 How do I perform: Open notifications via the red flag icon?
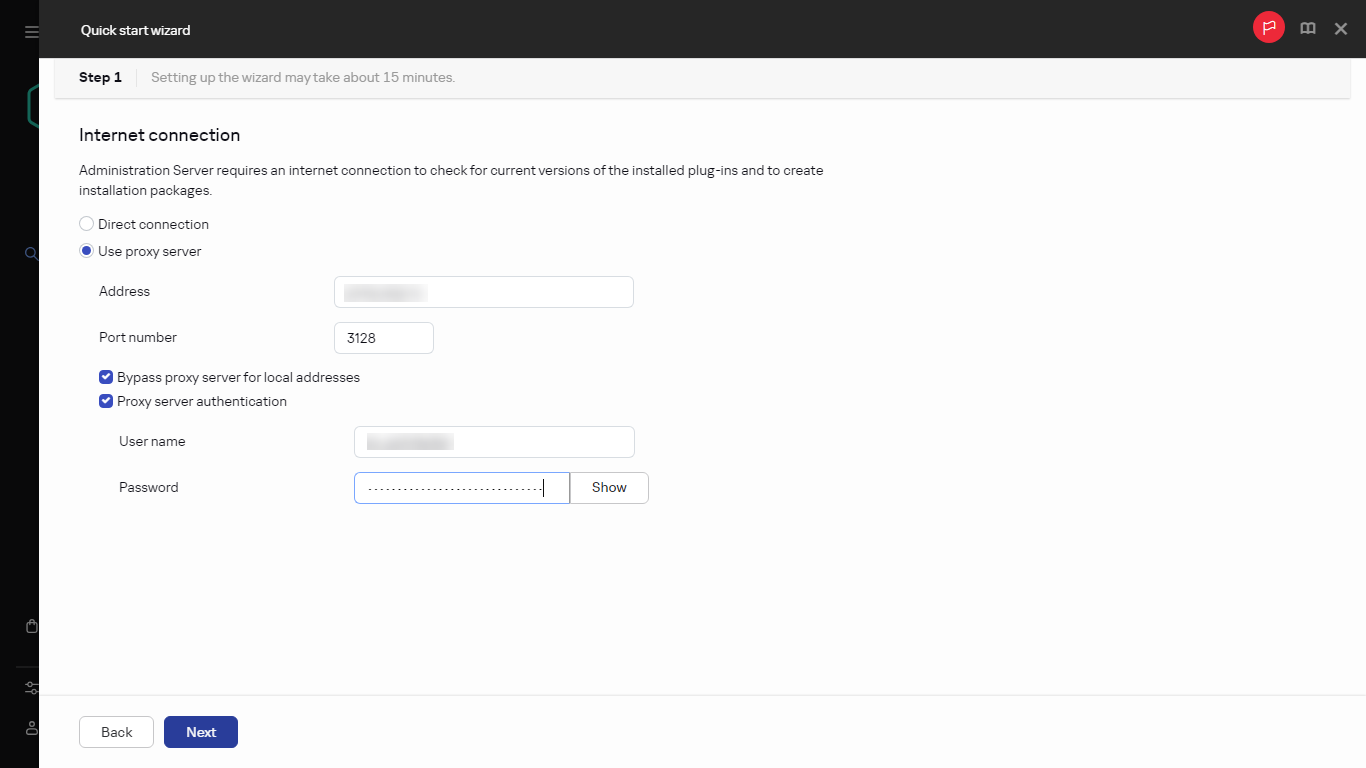pos(1268,28)
